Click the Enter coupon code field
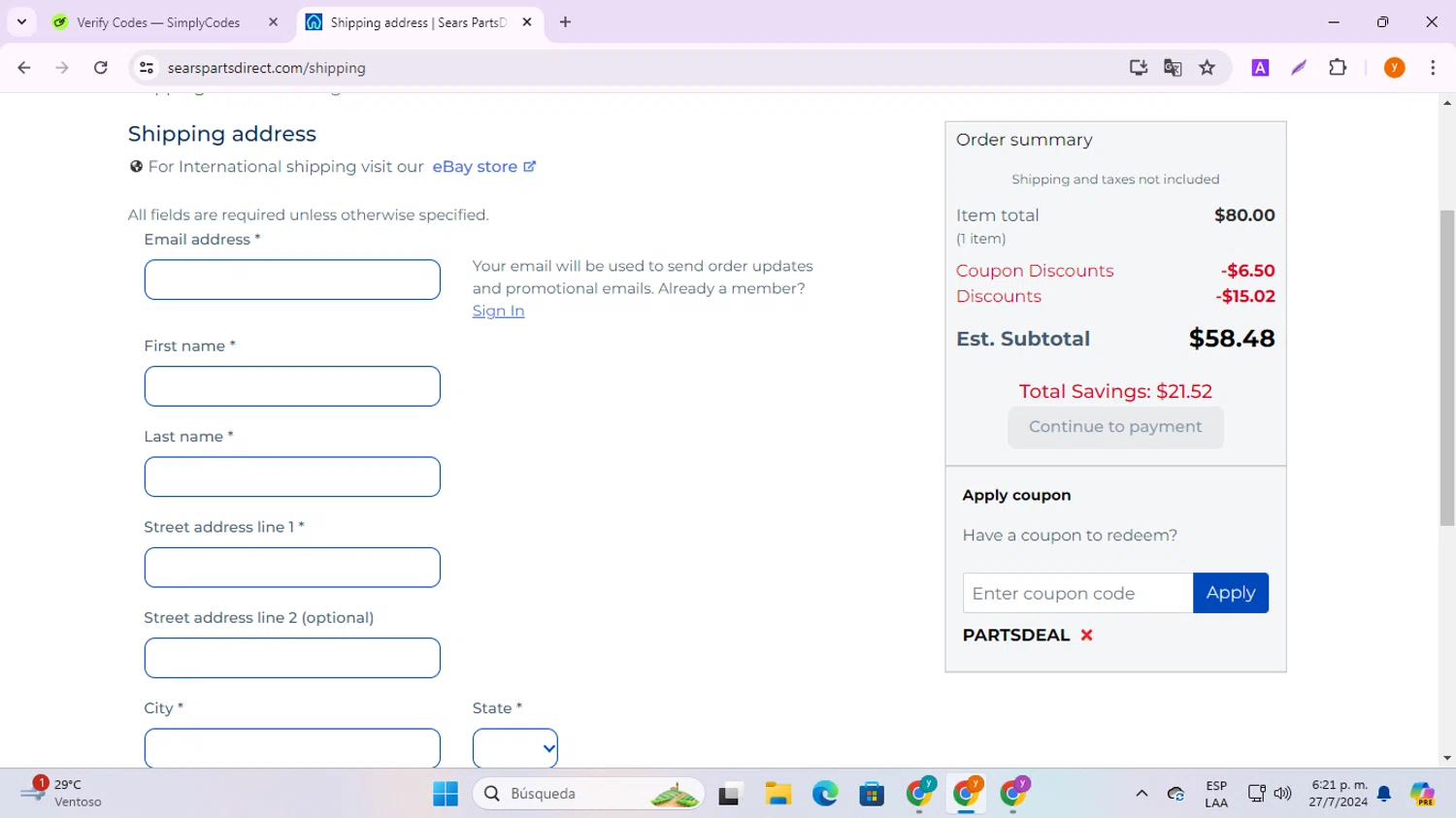The image size is (1456, 818). pos(1077,593)
